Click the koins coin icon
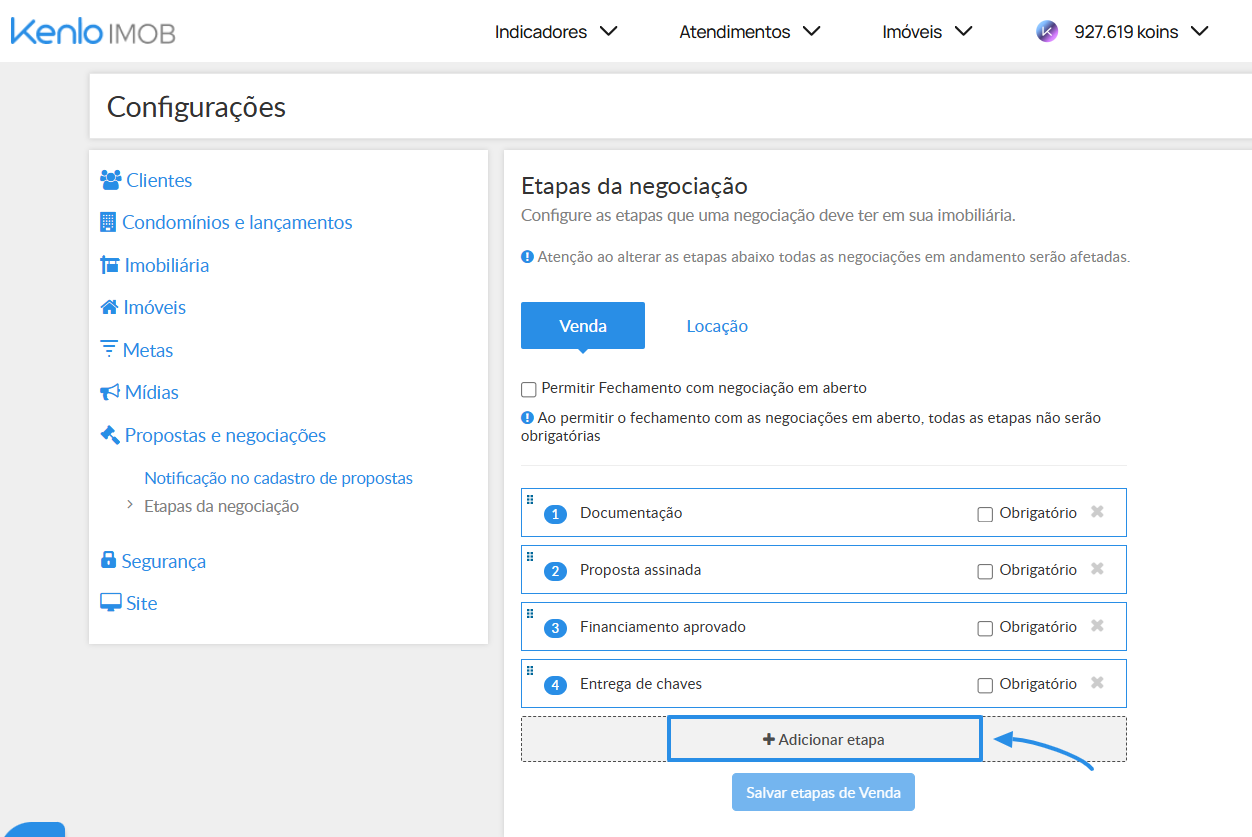1252x837 pixels. [1047, 31]
